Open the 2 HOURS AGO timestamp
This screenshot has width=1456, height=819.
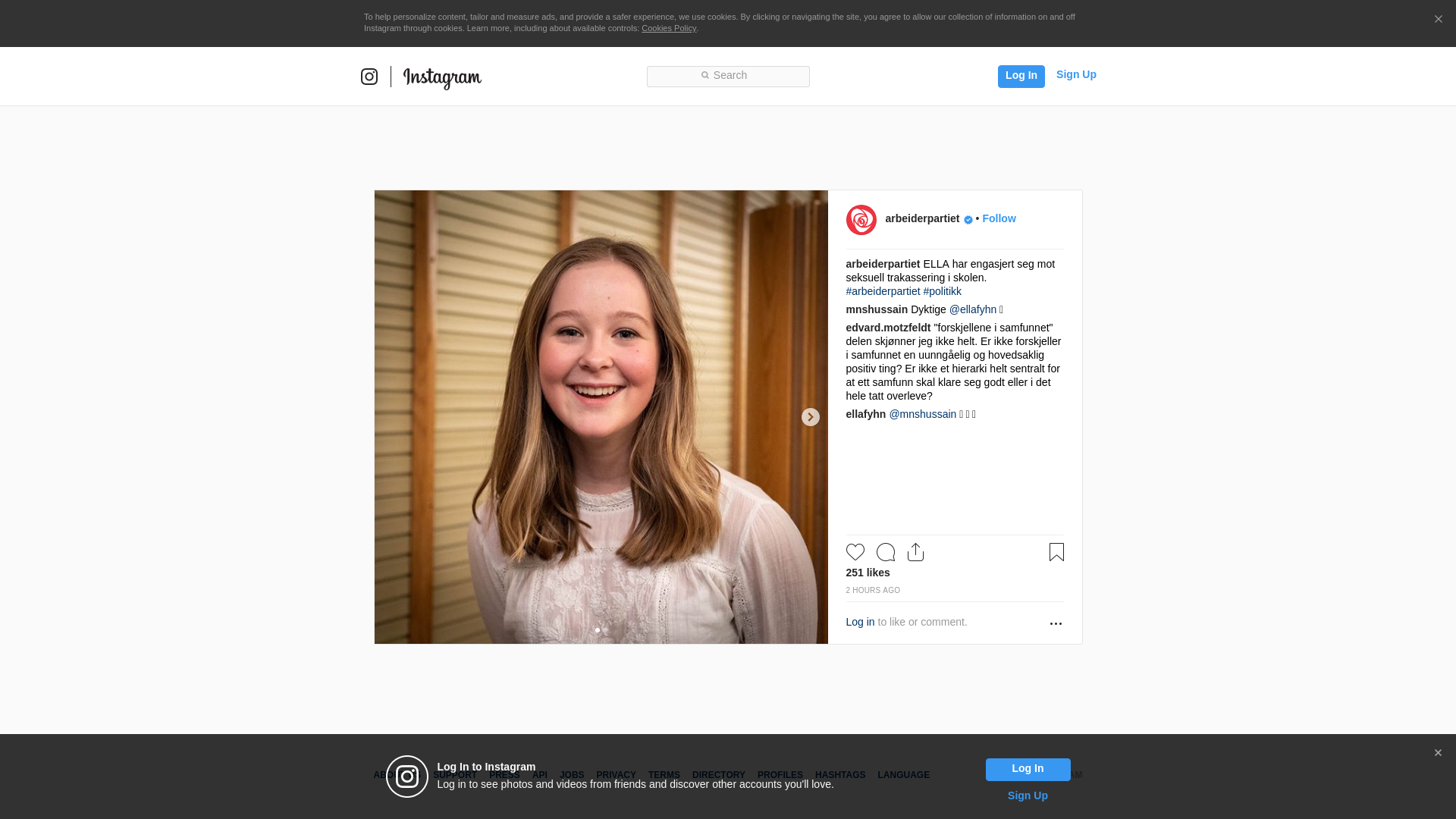click(873, 590)
